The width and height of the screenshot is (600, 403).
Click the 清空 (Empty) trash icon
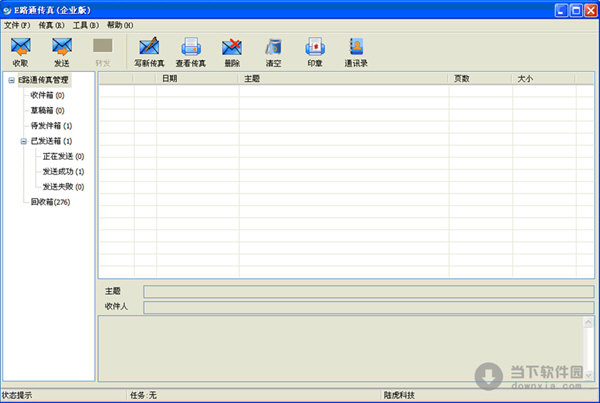[x=273, y=49]
